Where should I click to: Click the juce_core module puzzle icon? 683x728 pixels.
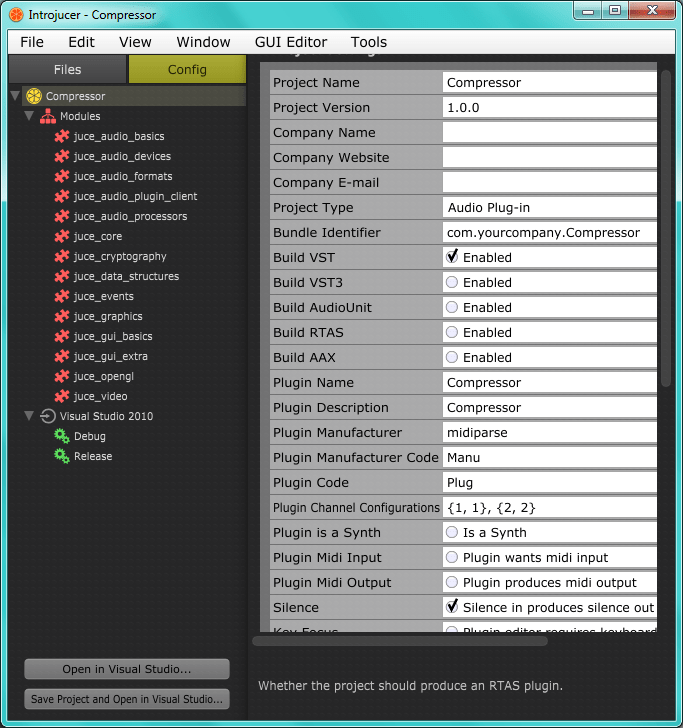62,236
